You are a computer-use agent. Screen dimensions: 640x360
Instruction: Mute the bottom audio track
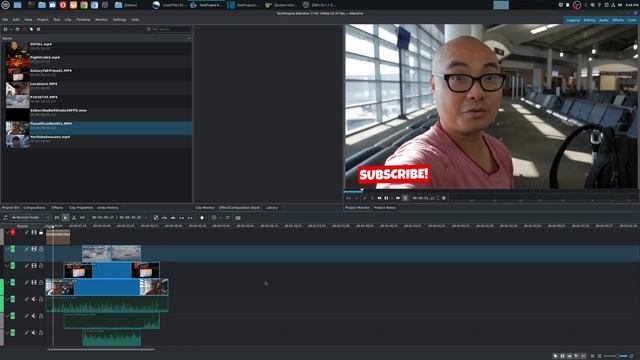34,333
